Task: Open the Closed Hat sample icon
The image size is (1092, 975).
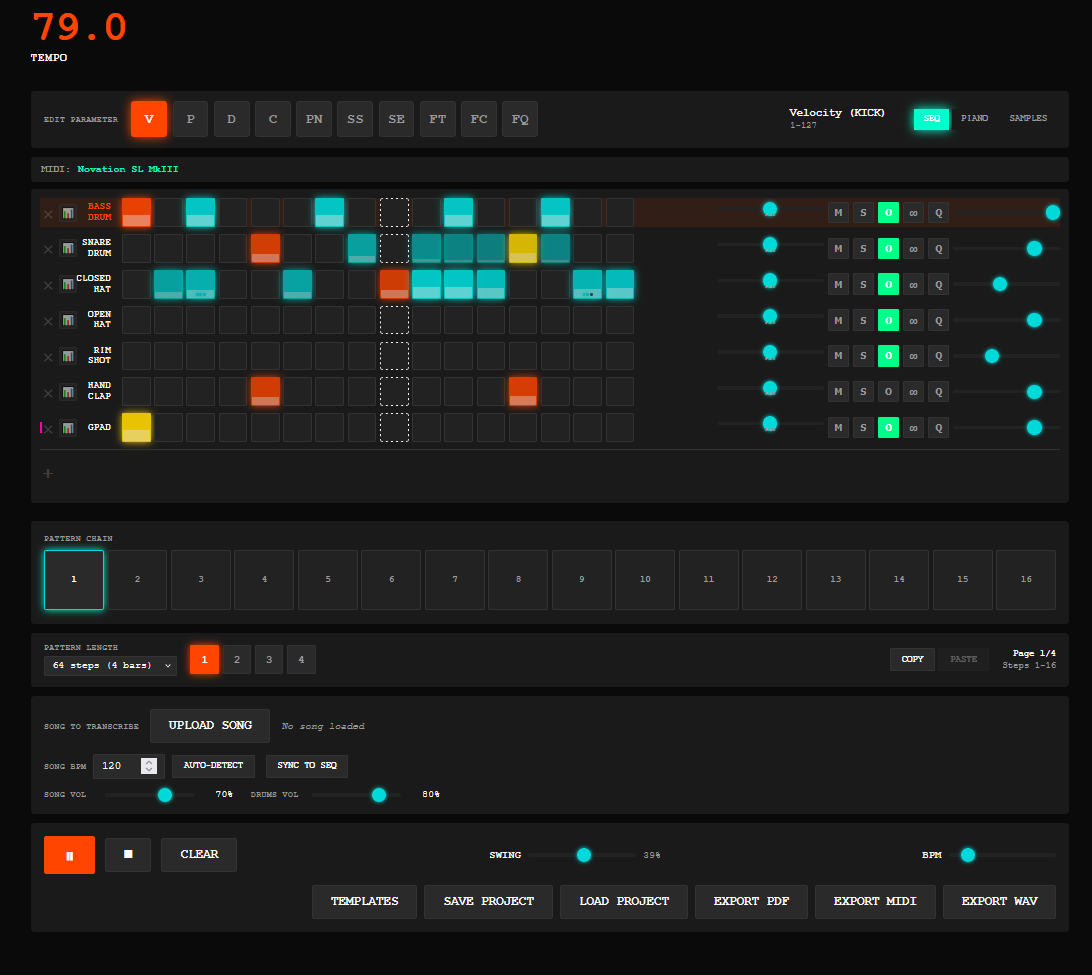Action: [x=68, y=284]
